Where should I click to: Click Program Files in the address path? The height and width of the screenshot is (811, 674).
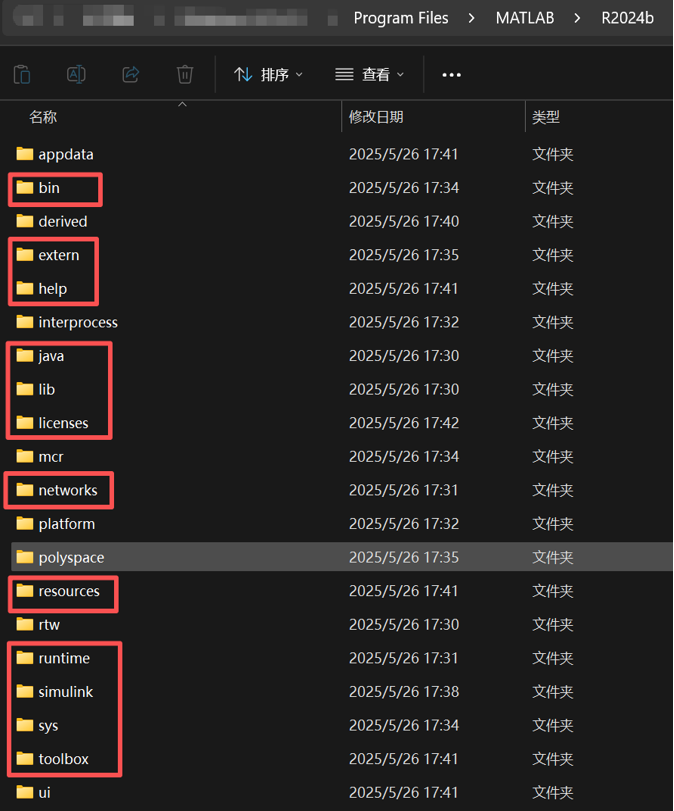click(401, 18)
